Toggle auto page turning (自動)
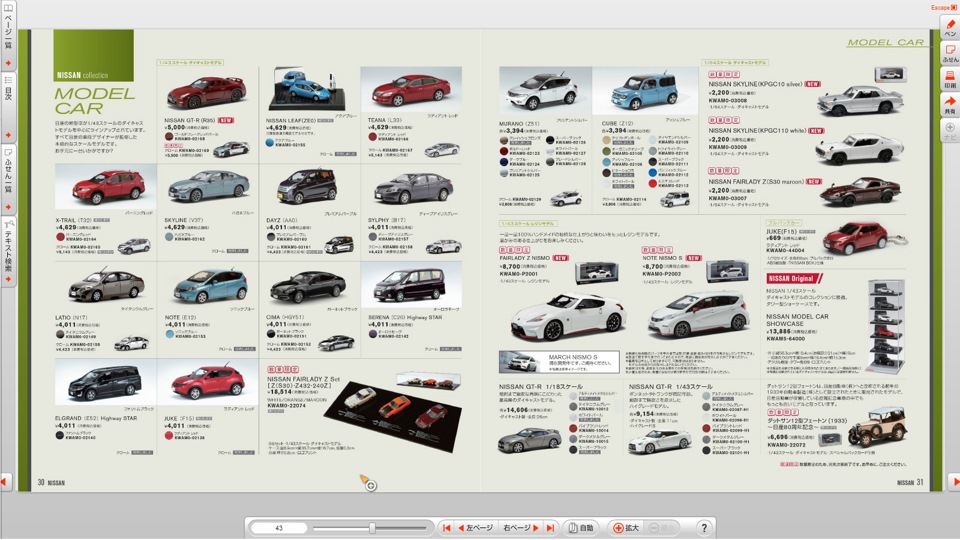Screen dimensions: 960x540 (x=581, y=528)
